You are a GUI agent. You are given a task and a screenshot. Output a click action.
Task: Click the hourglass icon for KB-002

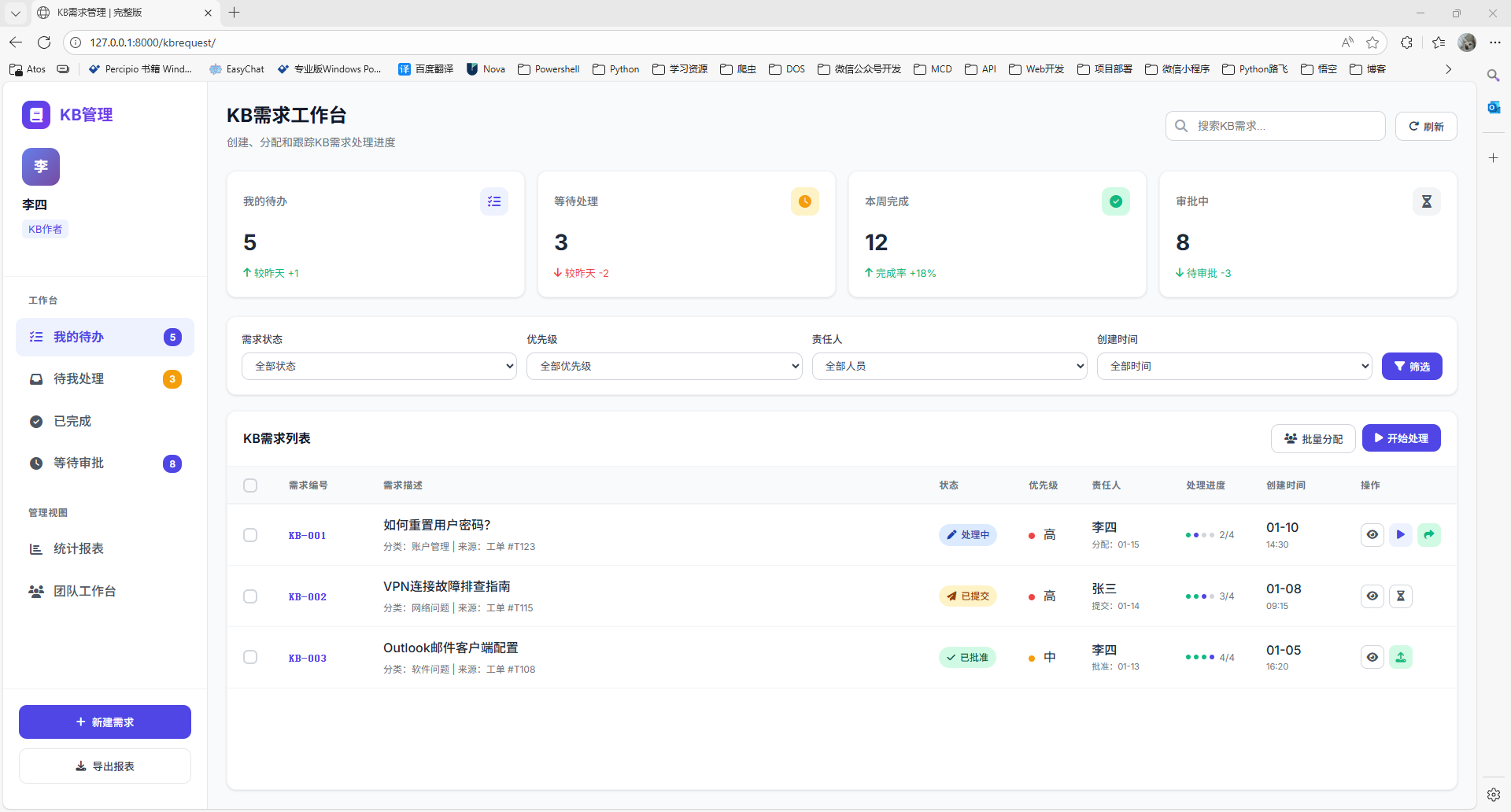click(x=1401, y=596)
